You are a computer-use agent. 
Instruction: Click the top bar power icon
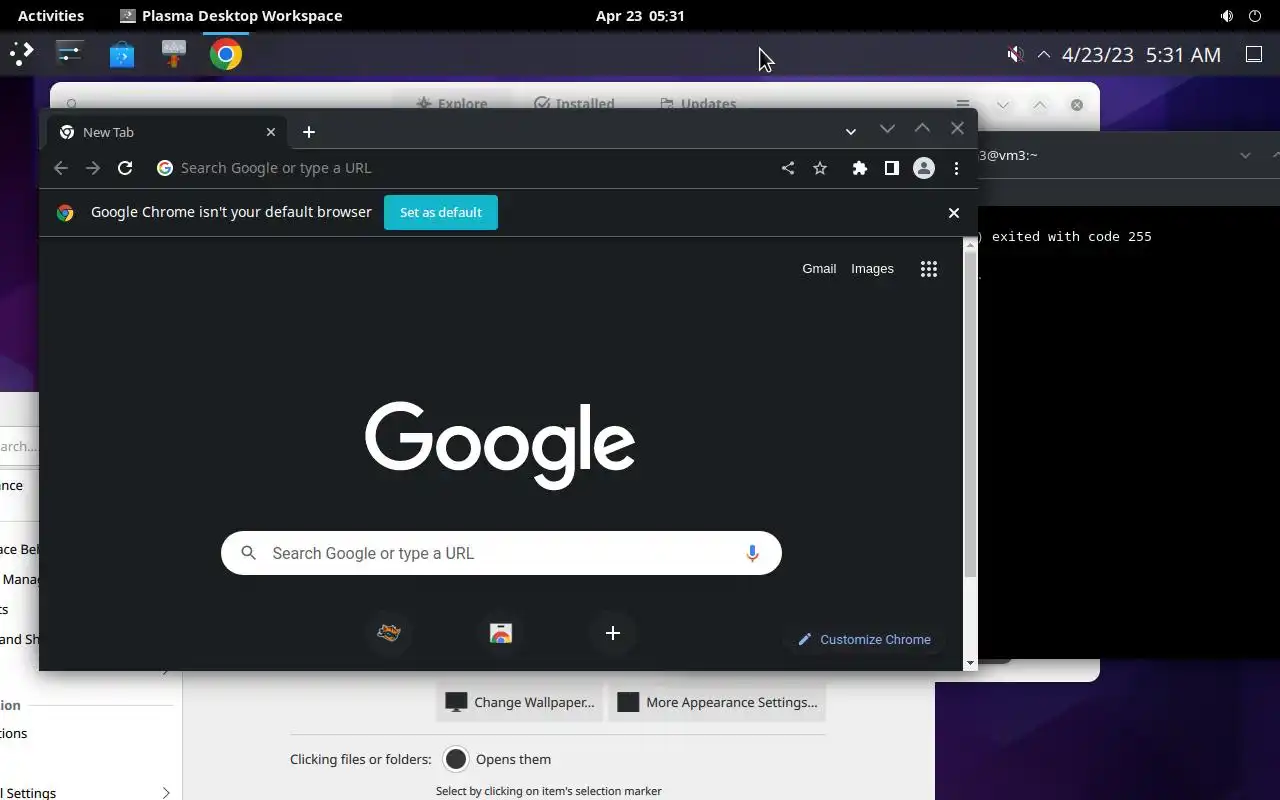click(1255, 16)
